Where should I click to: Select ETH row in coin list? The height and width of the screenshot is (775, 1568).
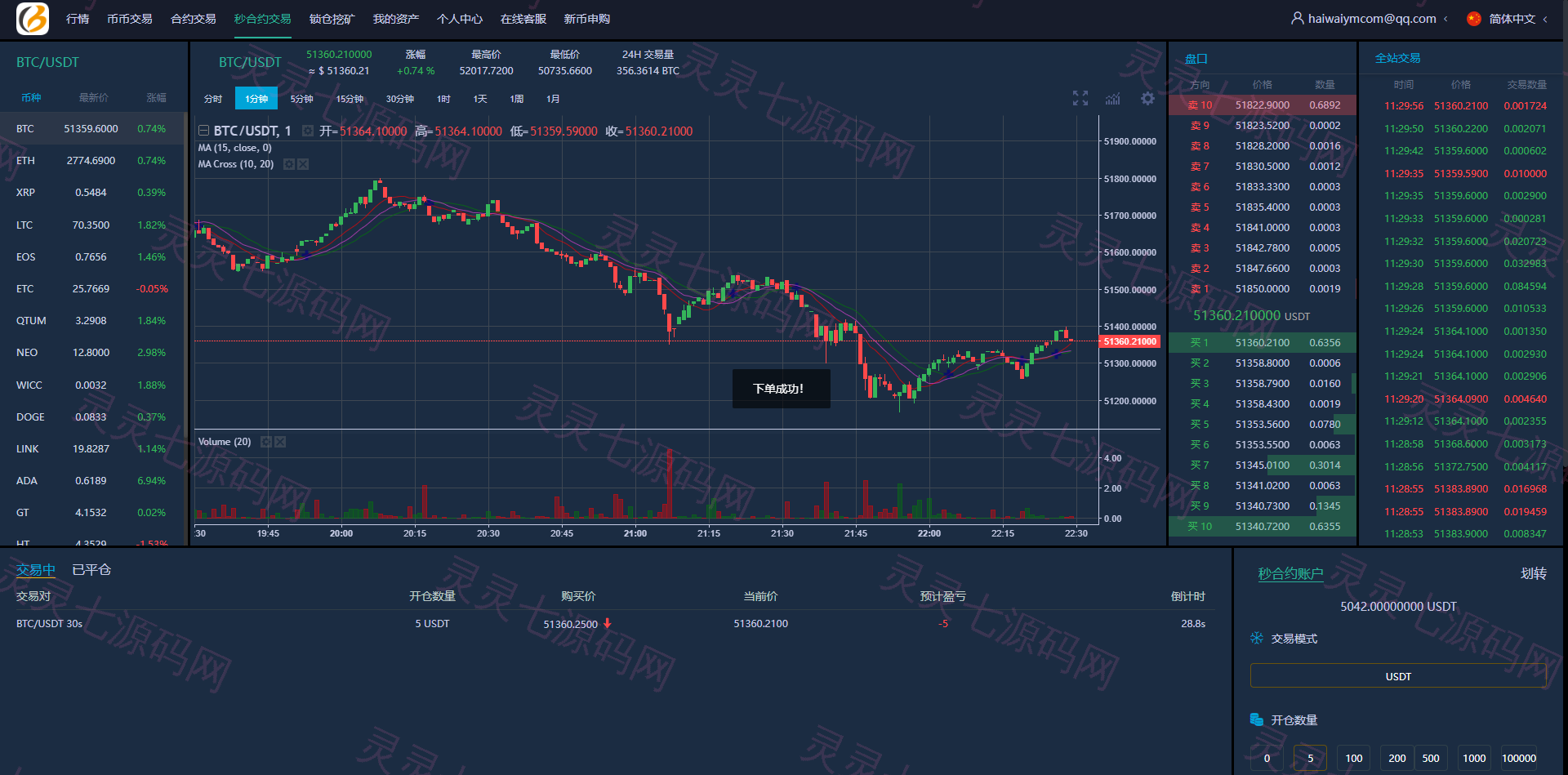click(93, 161)
